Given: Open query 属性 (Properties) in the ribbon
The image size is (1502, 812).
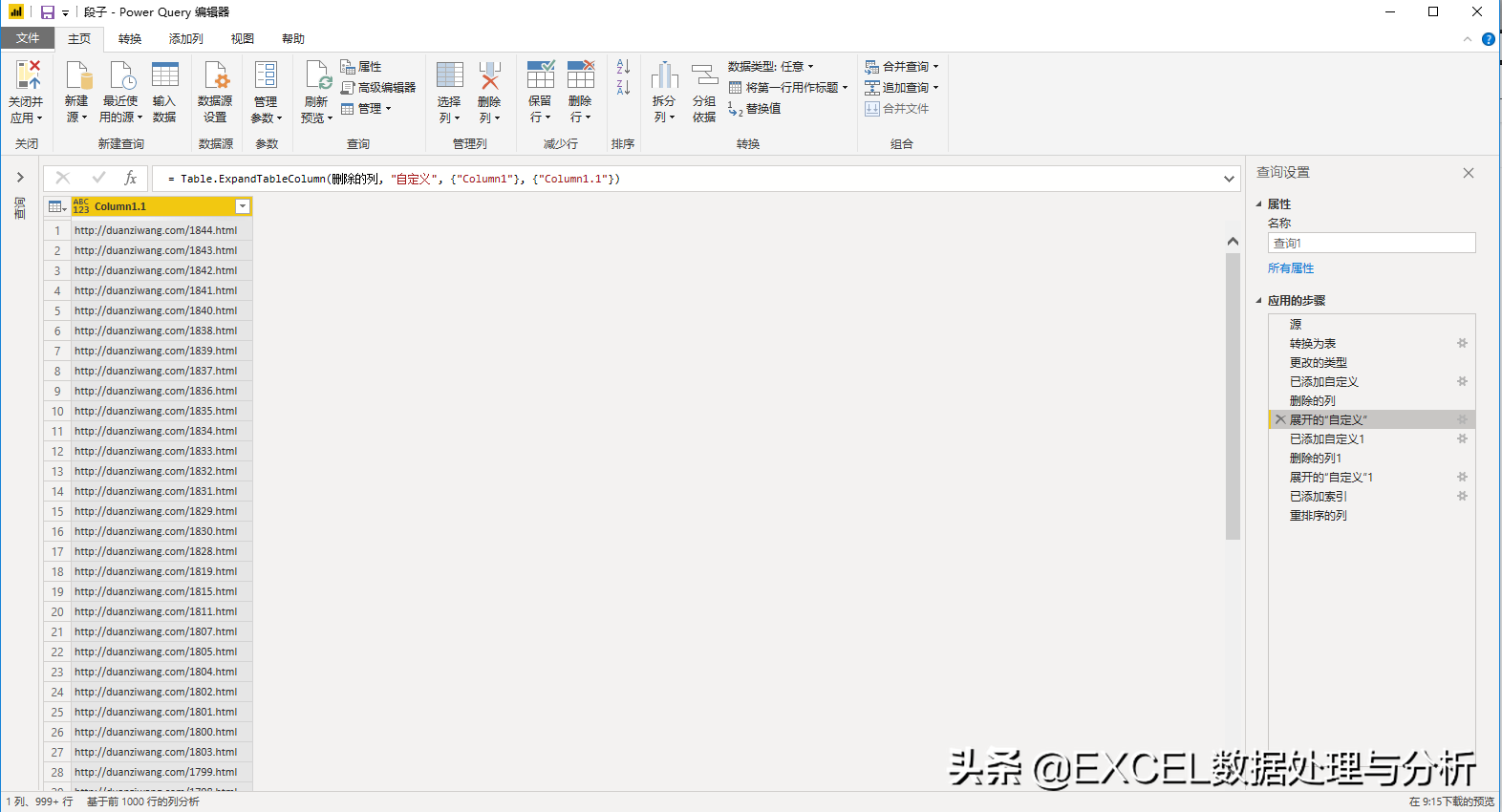Looking at the screenshot, I should (x=361, y=67).
